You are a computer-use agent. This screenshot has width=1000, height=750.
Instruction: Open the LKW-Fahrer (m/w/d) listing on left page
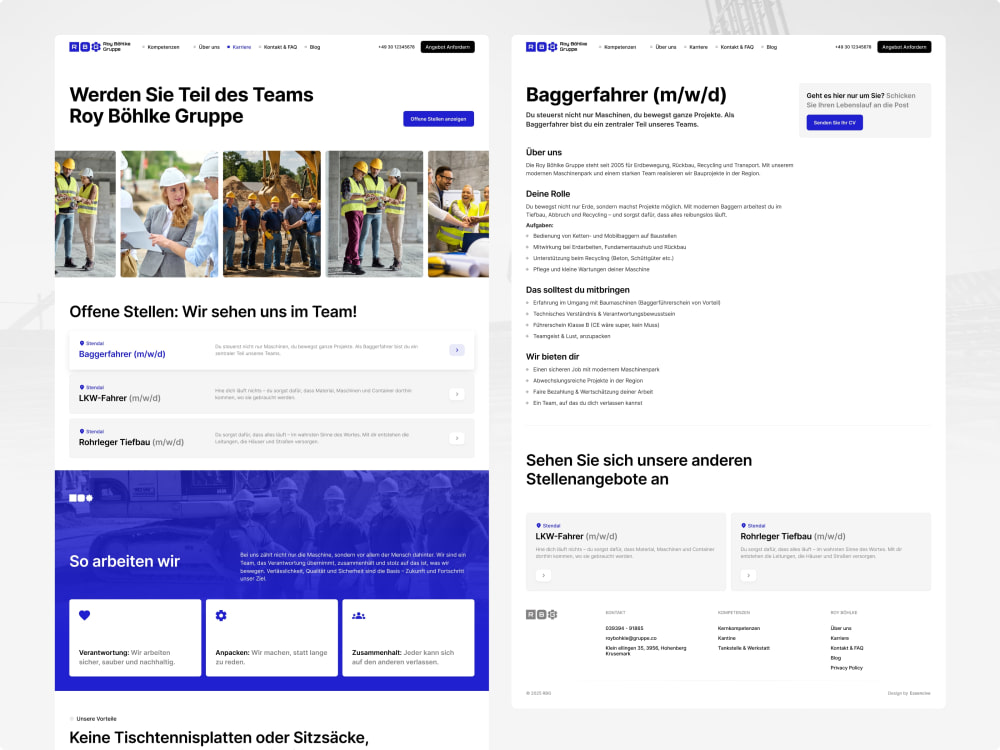(119, 398)
